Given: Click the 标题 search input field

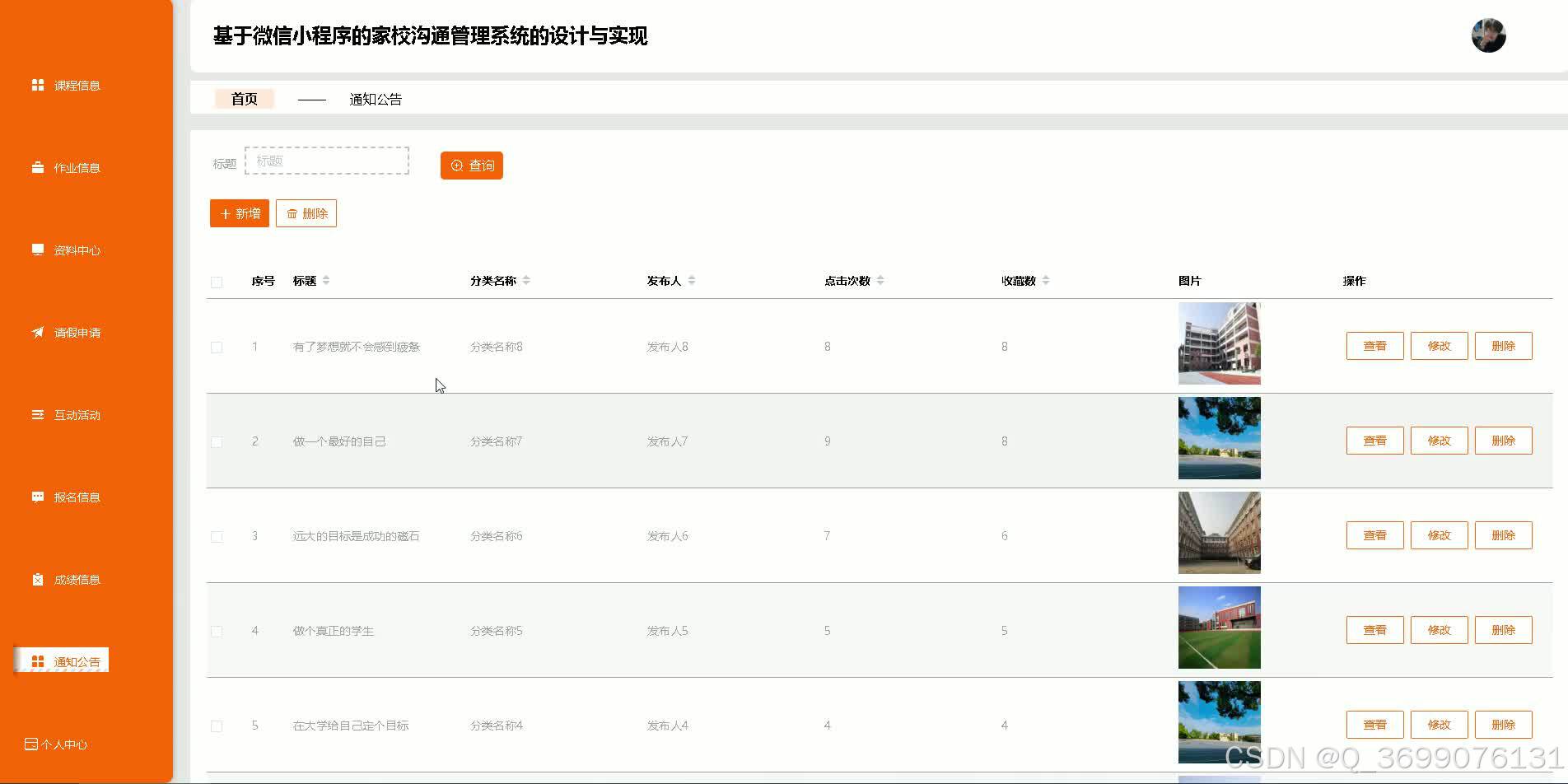Looking at the screenshot, I should 326,160.
